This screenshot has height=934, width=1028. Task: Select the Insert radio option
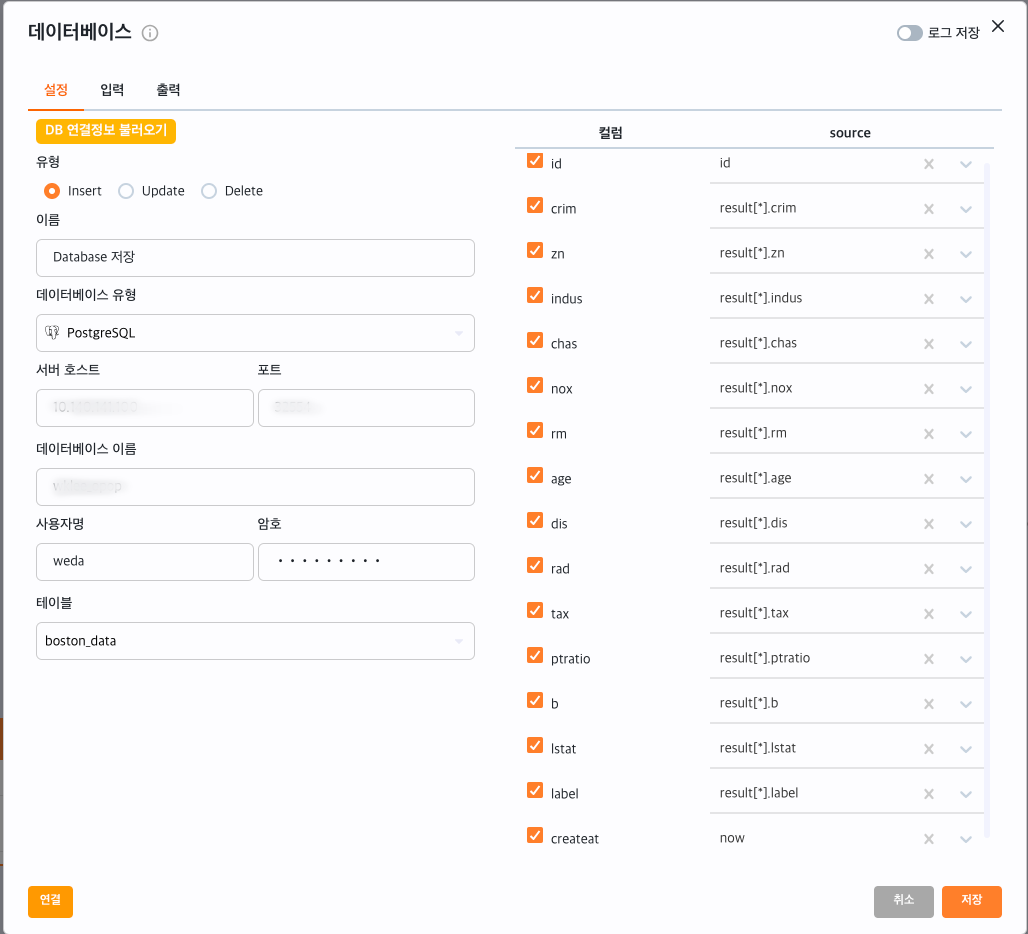point(52,191)
